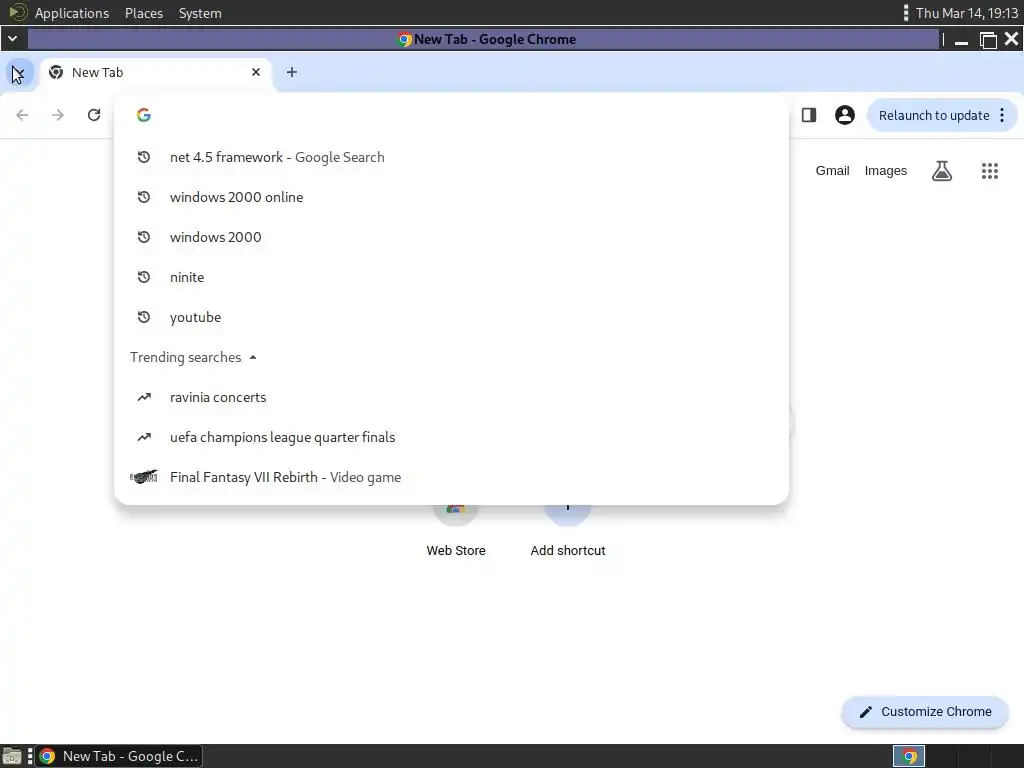Image resolution: width=1024 pixels, height=768 pixels.
Task: Open the Gmail link
Action: (832, 170)
